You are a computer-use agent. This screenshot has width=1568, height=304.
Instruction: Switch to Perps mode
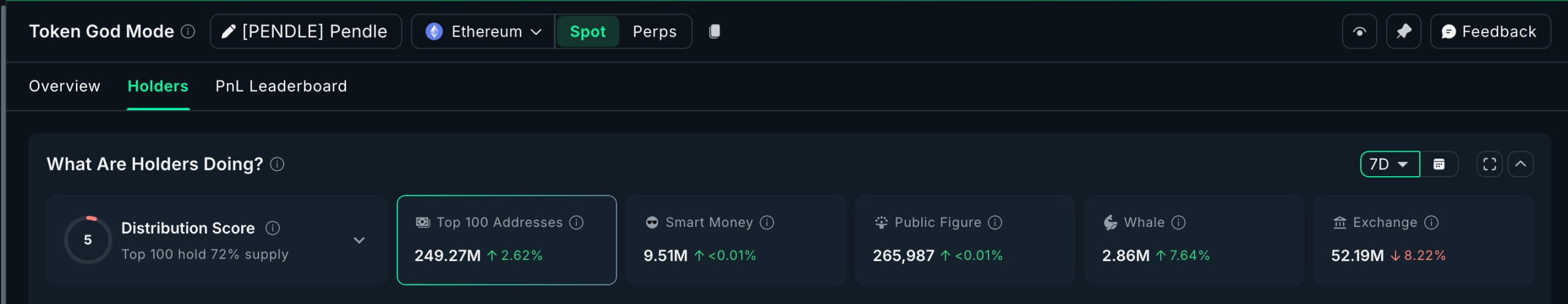(x=654, y=31)
